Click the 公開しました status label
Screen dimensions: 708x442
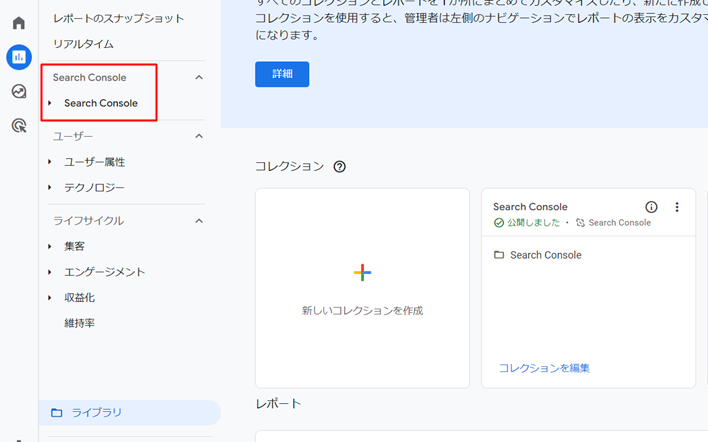tap(527, 223)
